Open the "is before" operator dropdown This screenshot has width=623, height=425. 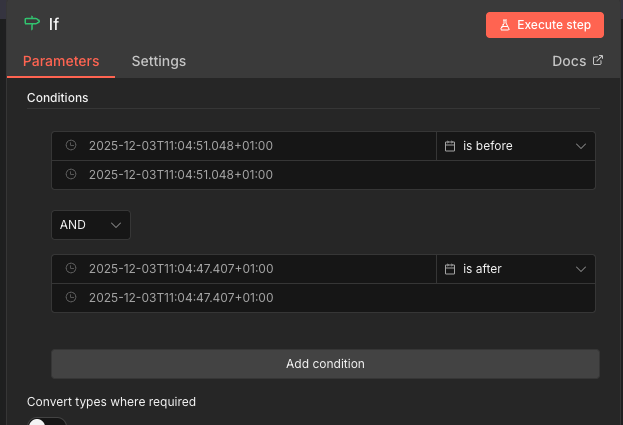516,146
